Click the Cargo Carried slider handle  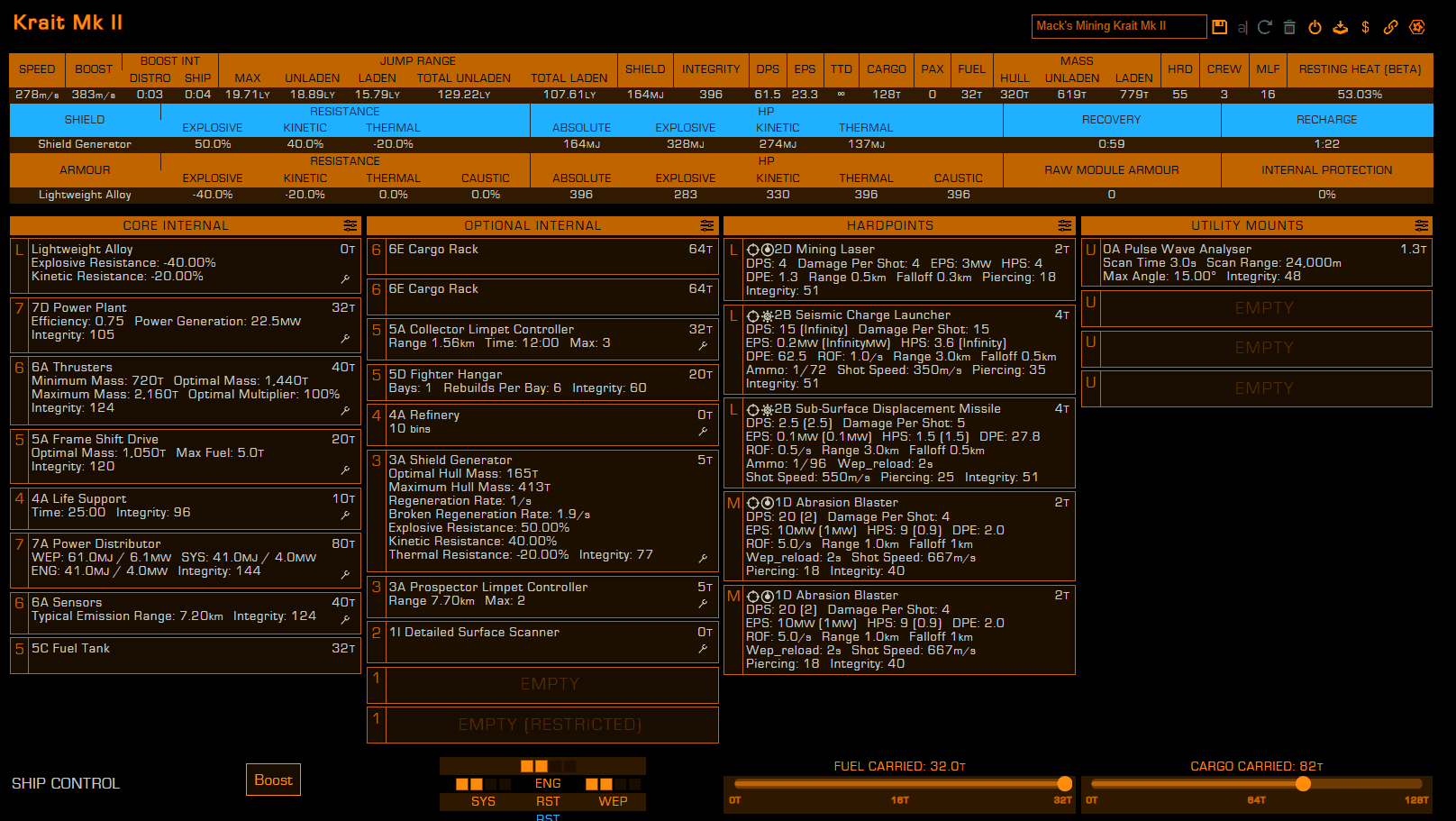coord(1303,784)
